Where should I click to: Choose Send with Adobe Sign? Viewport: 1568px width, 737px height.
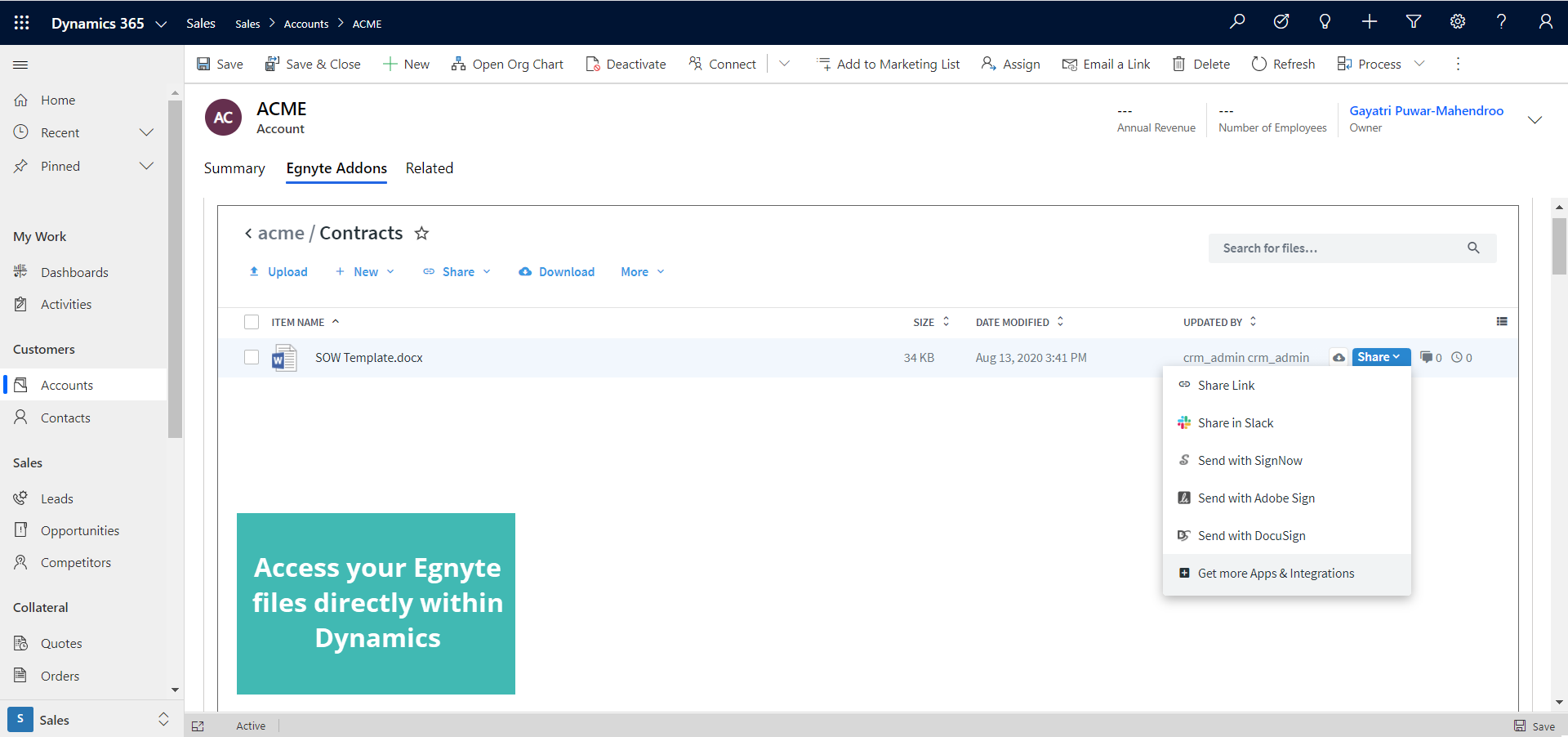click(x=1287, y=498)
